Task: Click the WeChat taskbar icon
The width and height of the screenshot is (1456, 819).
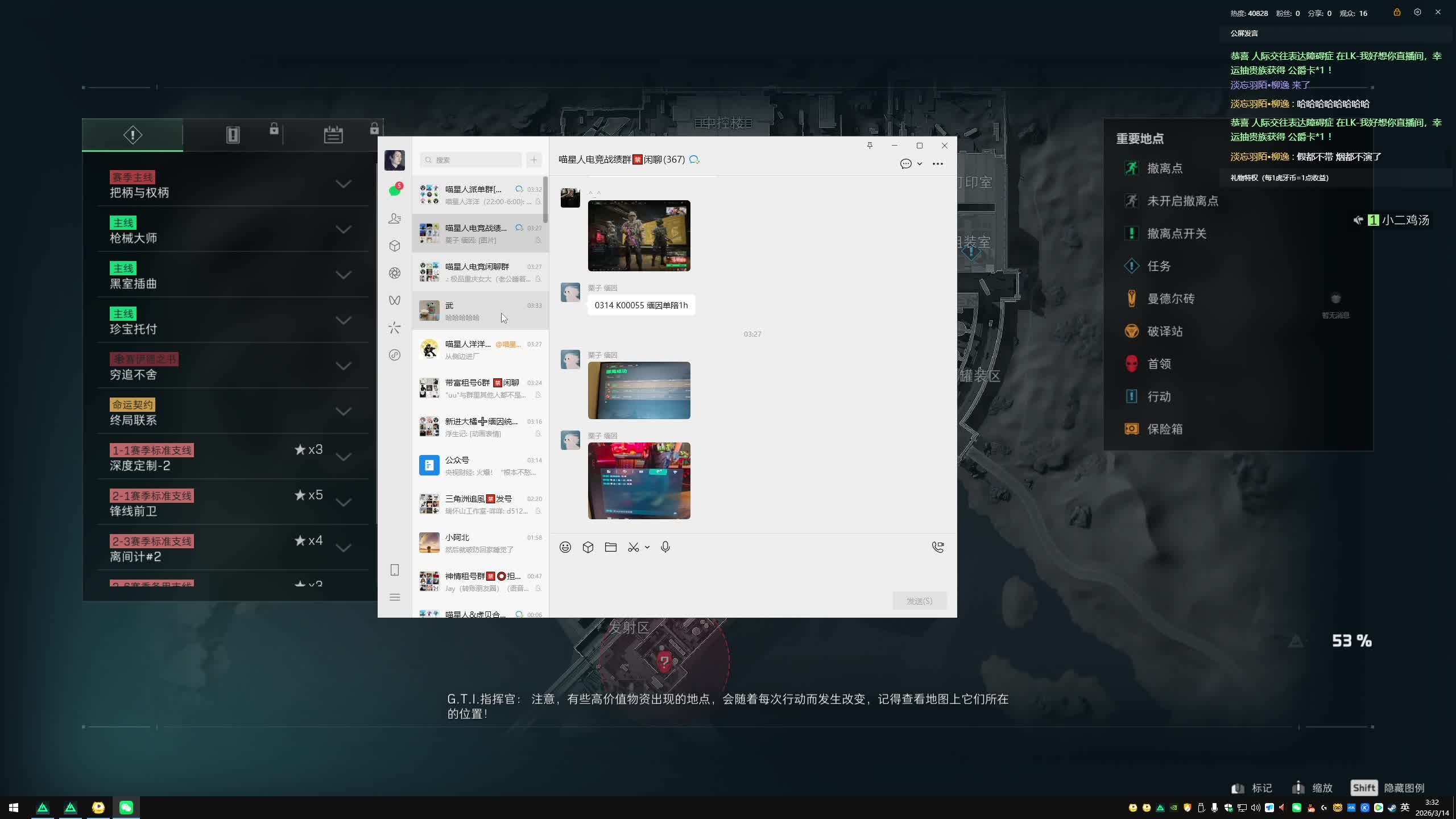Action: tap(126, 807)
